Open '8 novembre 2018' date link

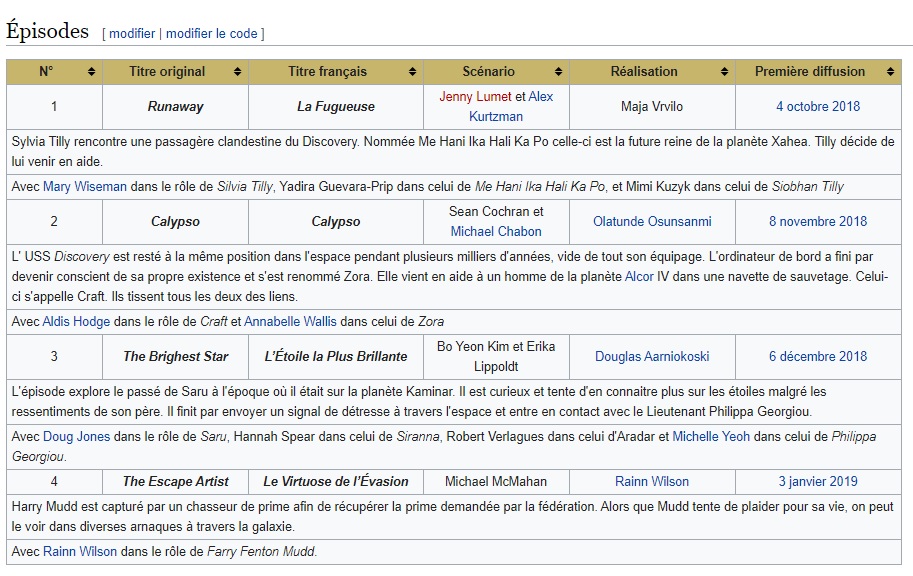coord(818,222)
